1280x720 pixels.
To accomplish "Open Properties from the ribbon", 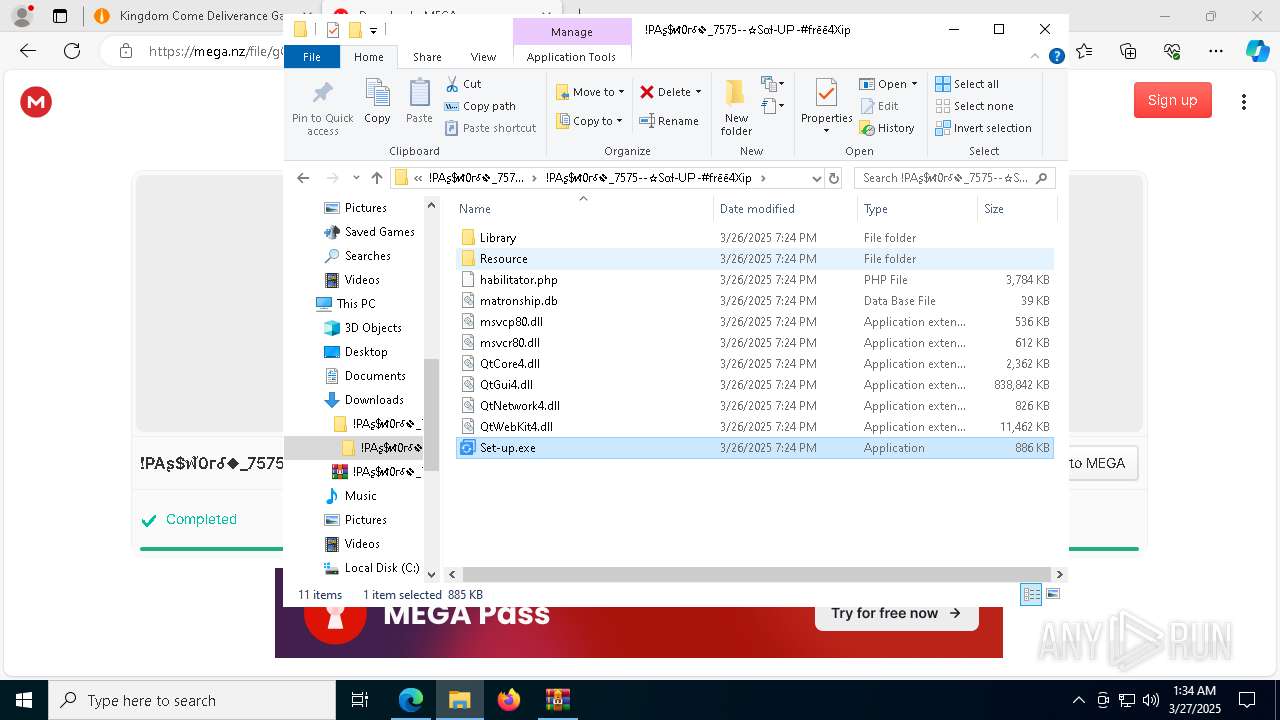I will tap(826, 106).
